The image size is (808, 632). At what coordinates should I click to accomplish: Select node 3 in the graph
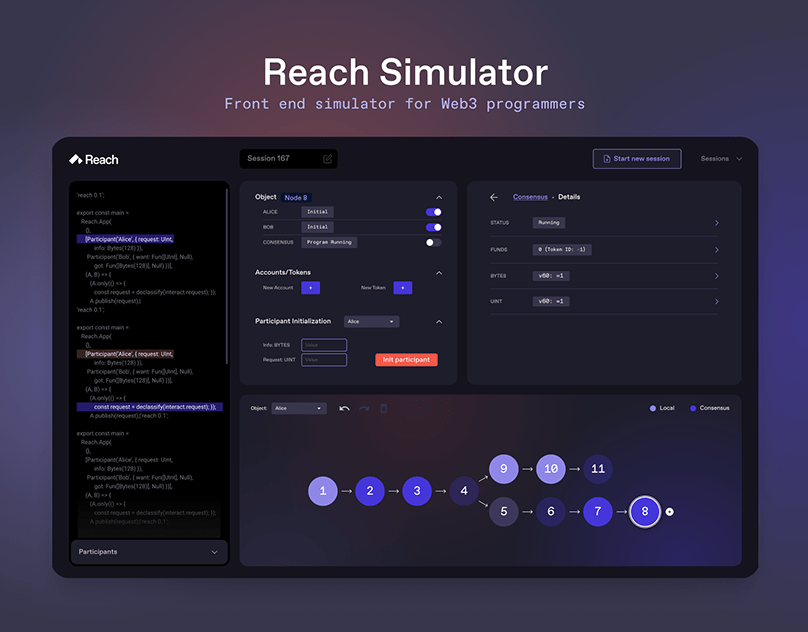[417, 491]
